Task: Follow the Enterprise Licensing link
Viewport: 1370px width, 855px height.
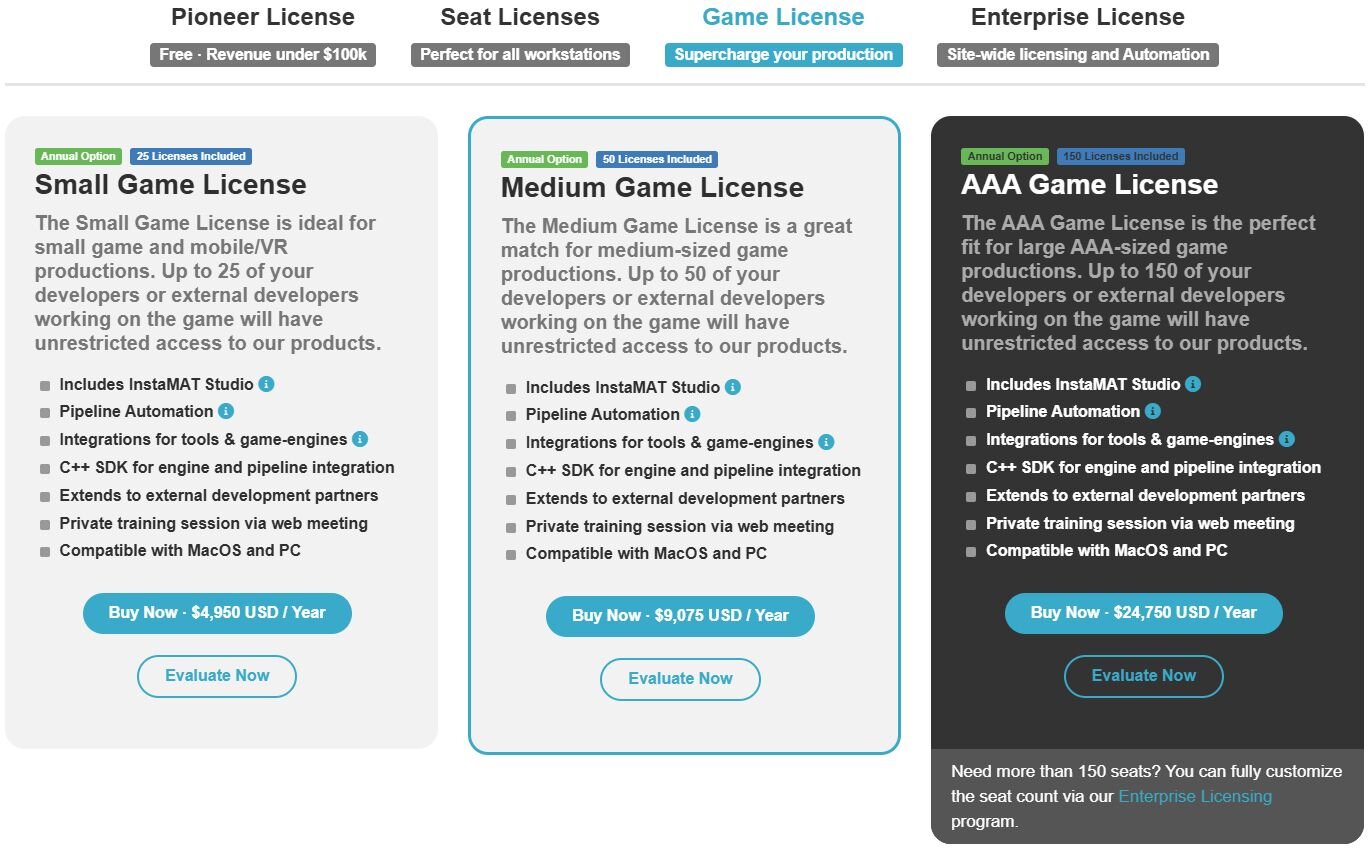Action: [1195, 796]
